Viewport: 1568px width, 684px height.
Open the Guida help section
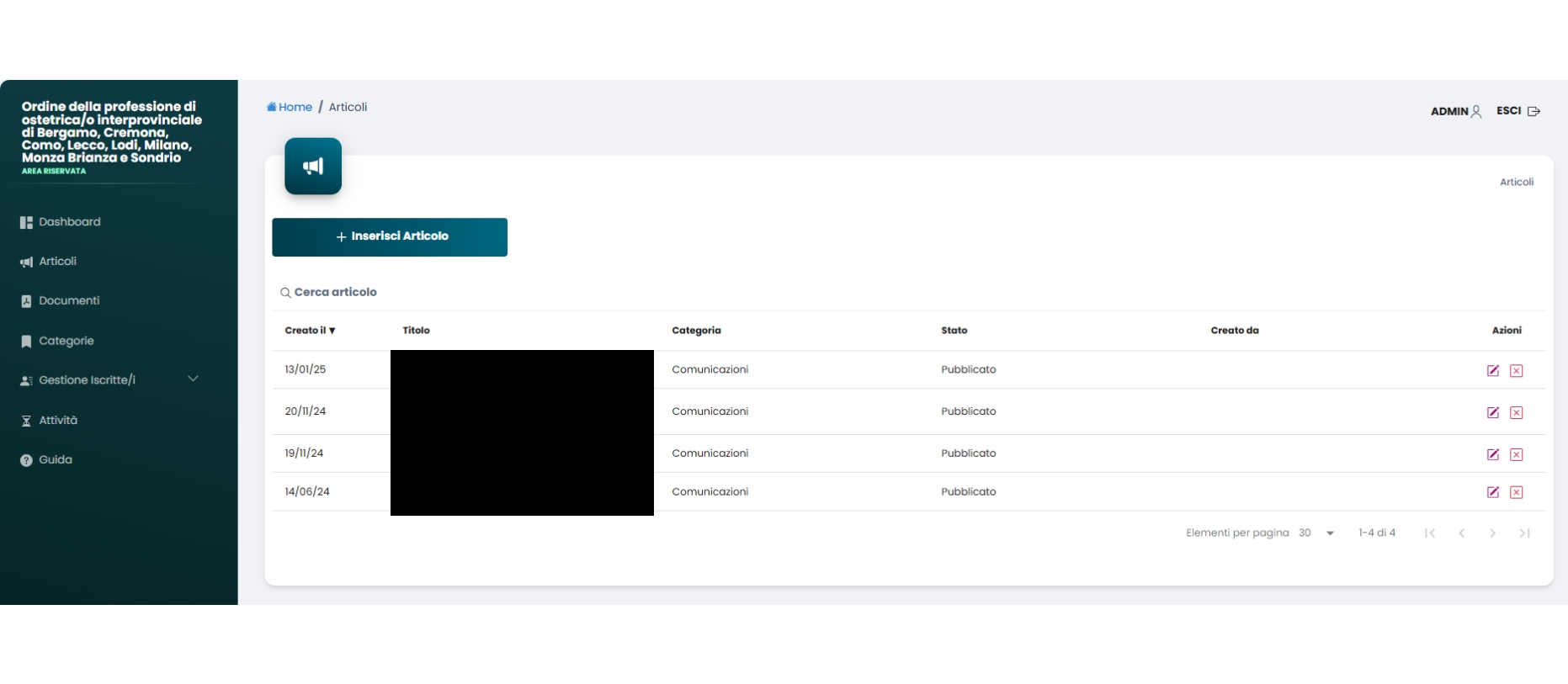55,460
